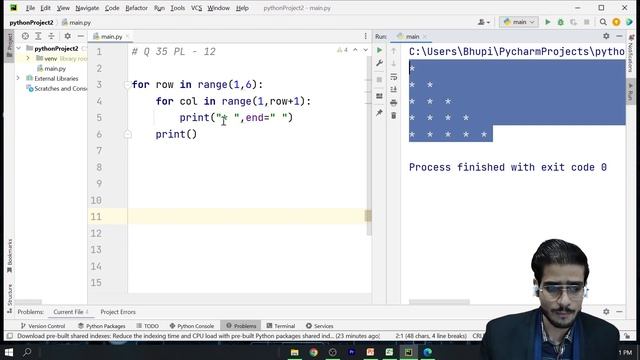Screen dimensions: 640x360
Task: Hide the Run tool window
Action: (619, 36)
